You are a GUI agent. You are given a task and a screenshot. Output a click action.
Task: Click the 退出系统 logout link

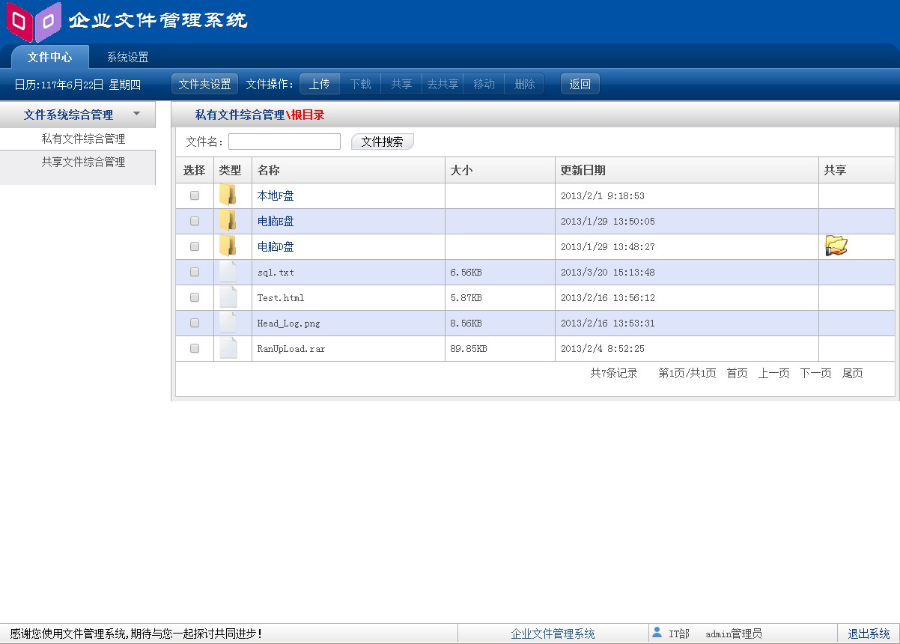tap(869, 632)
